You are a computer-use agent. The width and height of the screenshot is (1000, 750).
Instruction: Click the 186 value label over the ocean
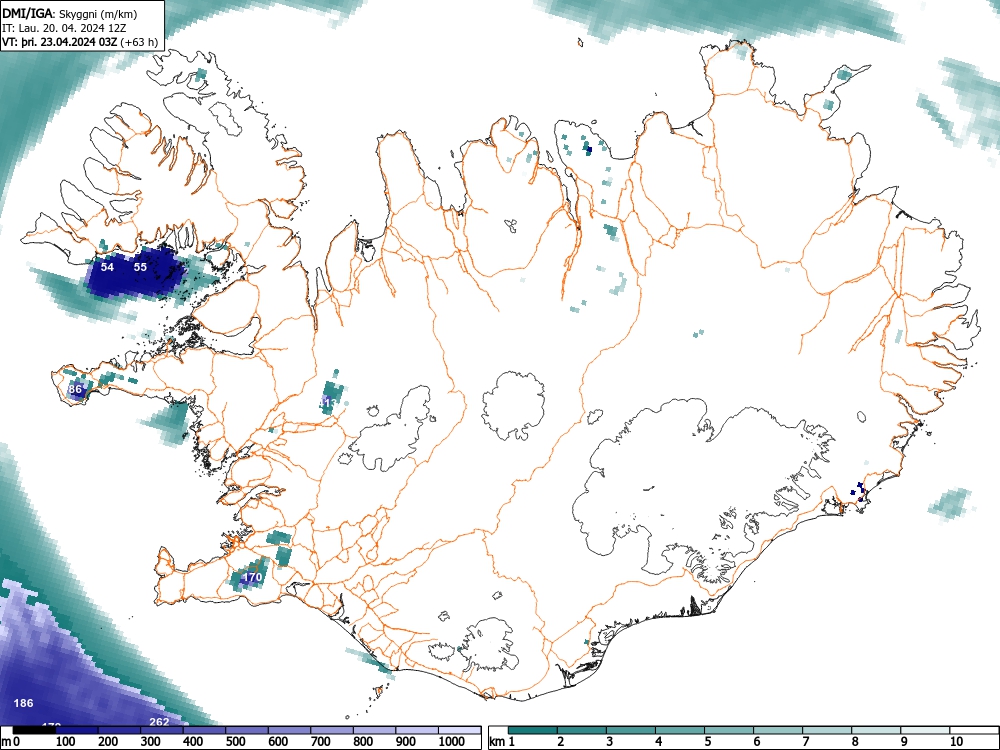point(23,703)
